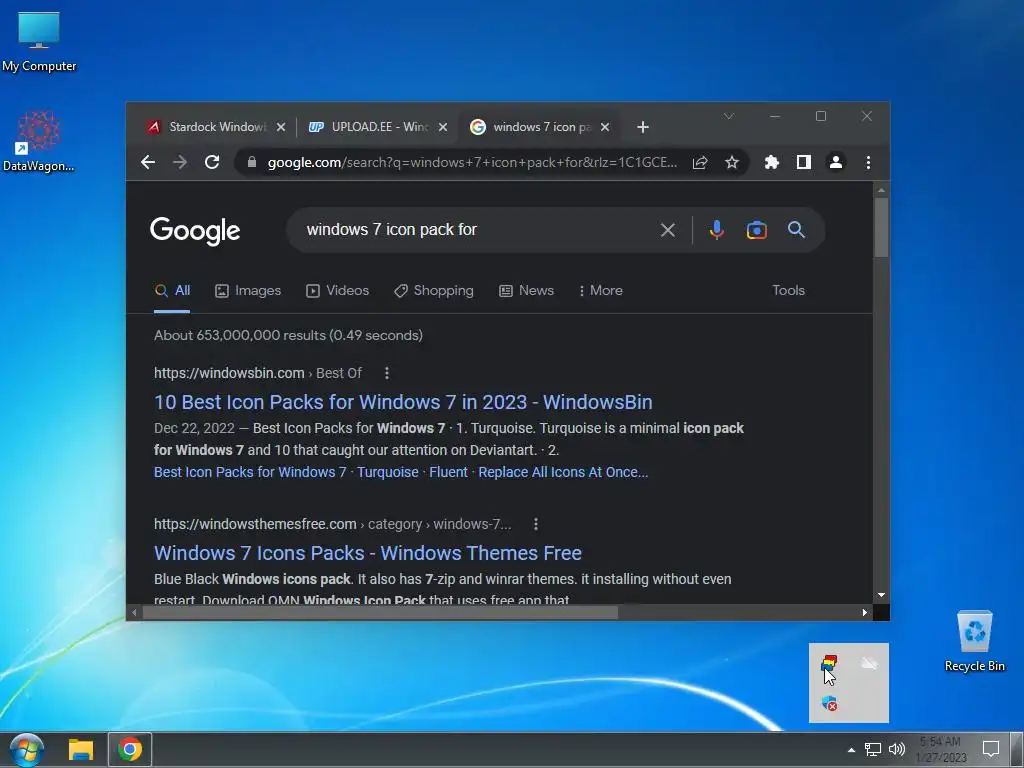This screenshot has height=768, width=1024.
Task: Switch to Videos results
Action: 338,291
